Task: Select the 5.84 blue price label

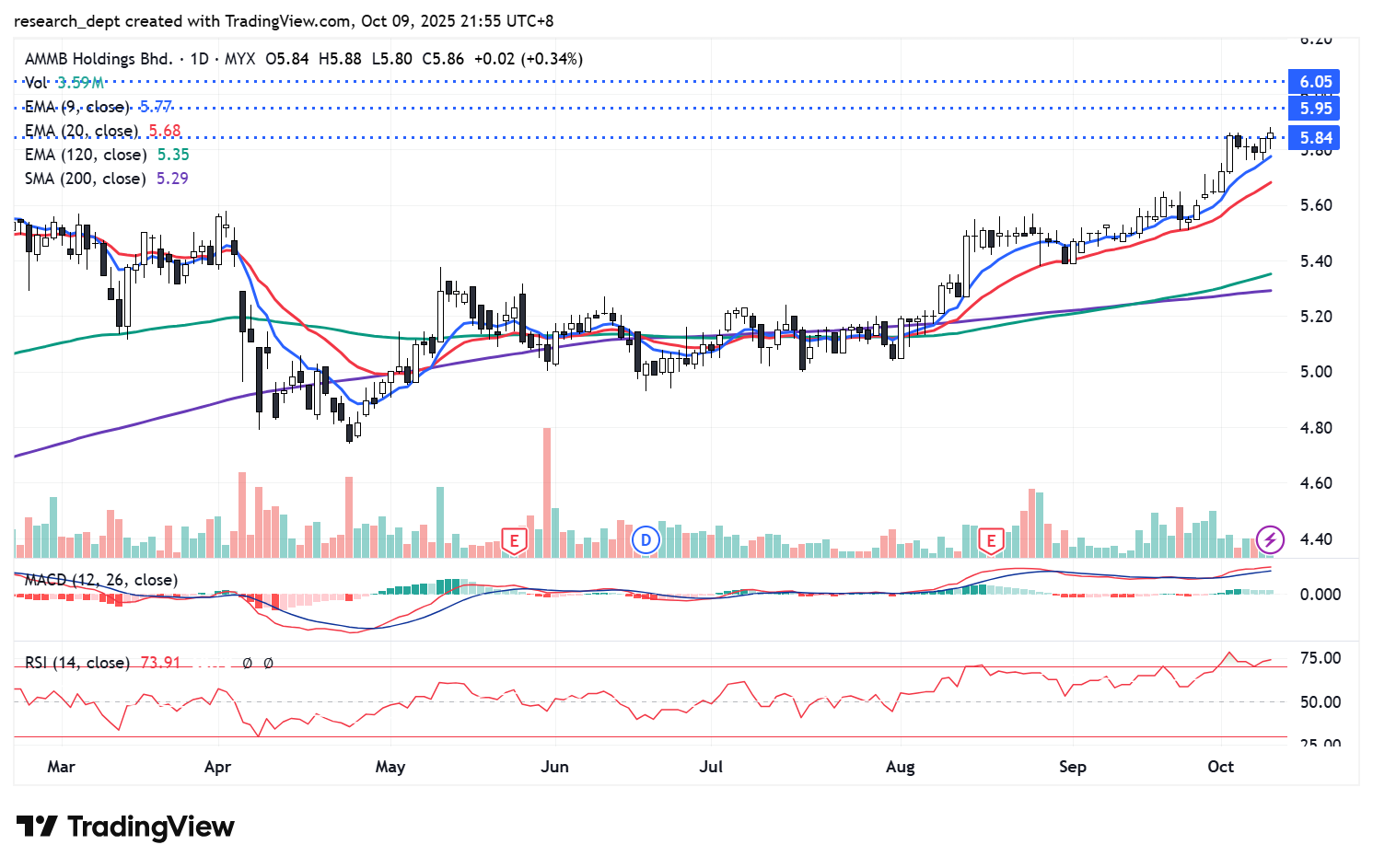Action: (x=1315, y=138)
